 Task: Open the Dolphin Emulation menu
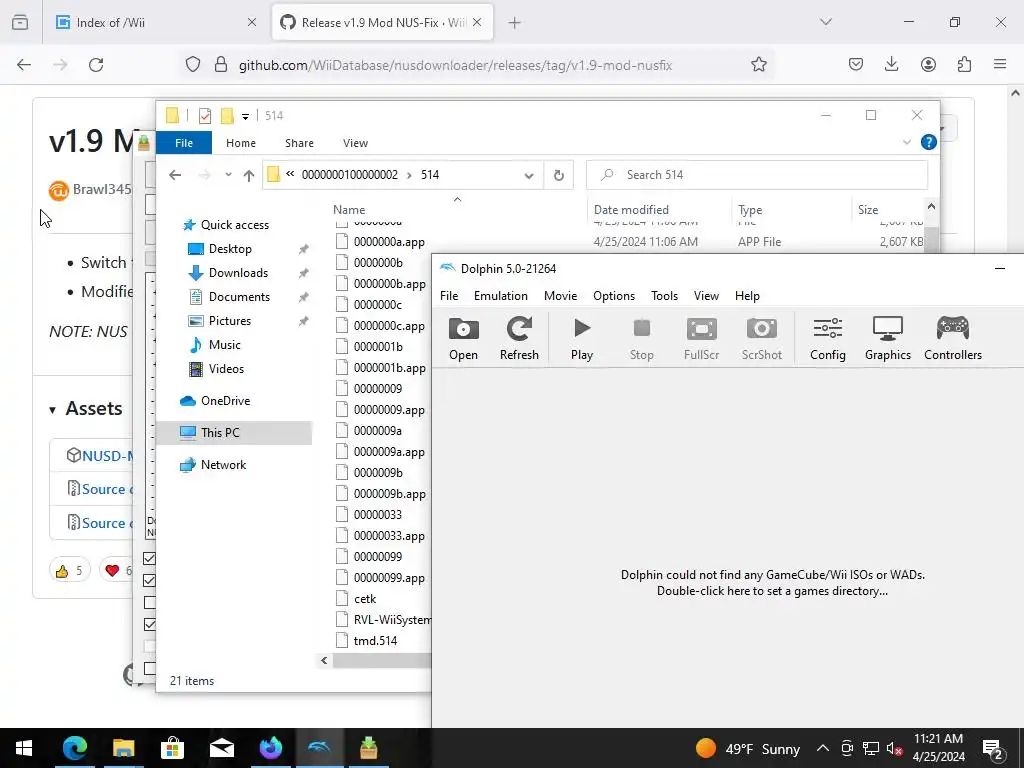pyautogui.click(x=500, y=296)
